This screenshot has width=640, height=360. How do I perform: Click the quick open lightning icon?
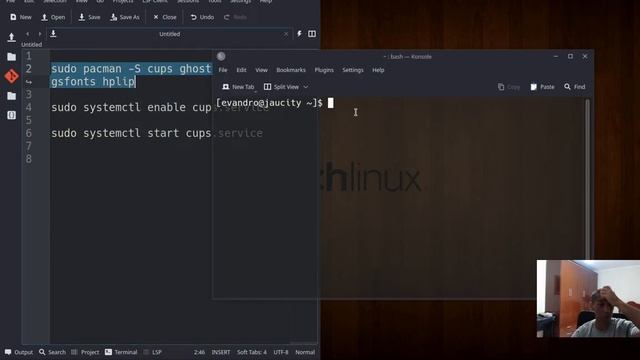[299, 34]
